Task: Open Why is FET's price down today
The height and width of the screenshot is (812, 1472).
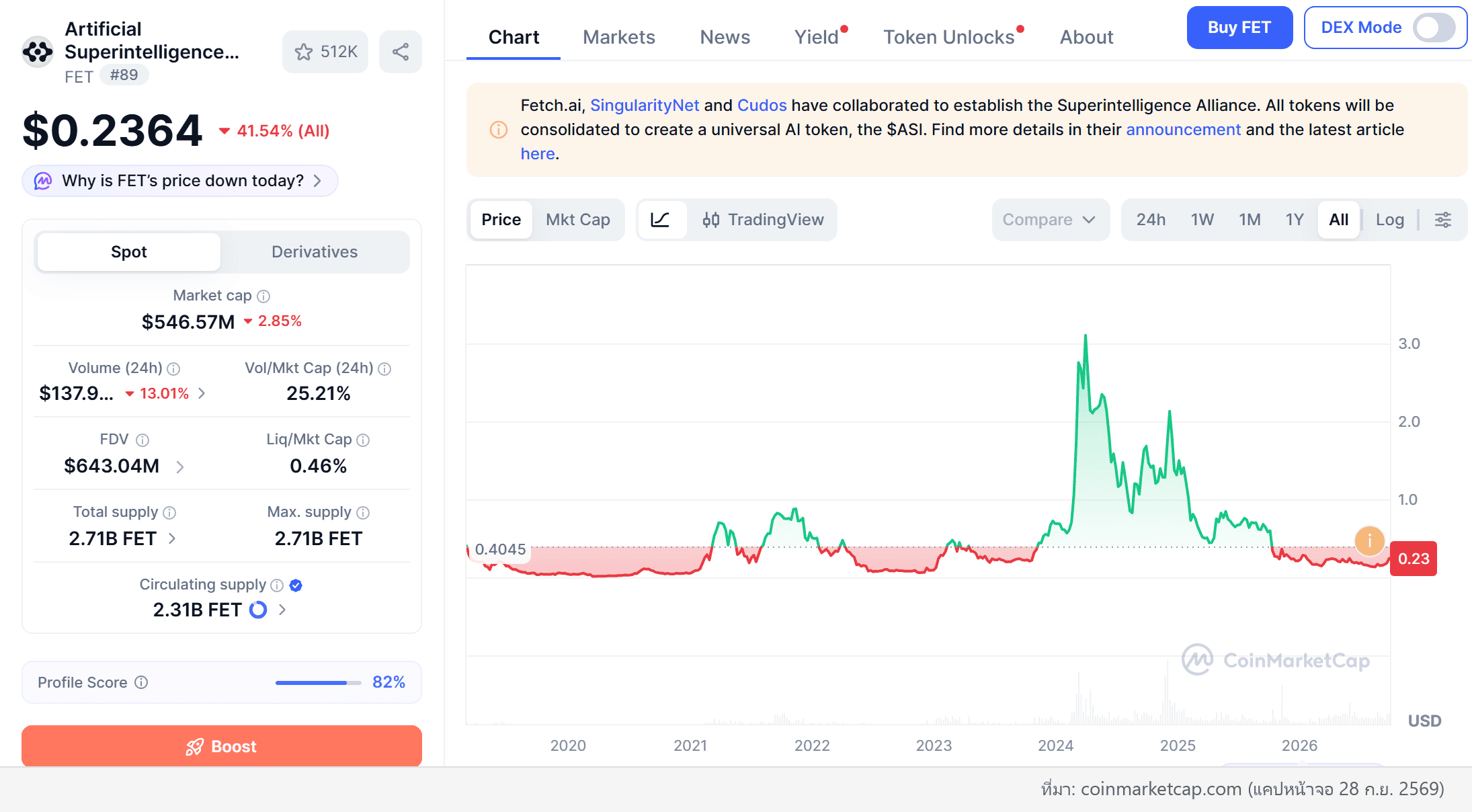Action: click(179, 181)
